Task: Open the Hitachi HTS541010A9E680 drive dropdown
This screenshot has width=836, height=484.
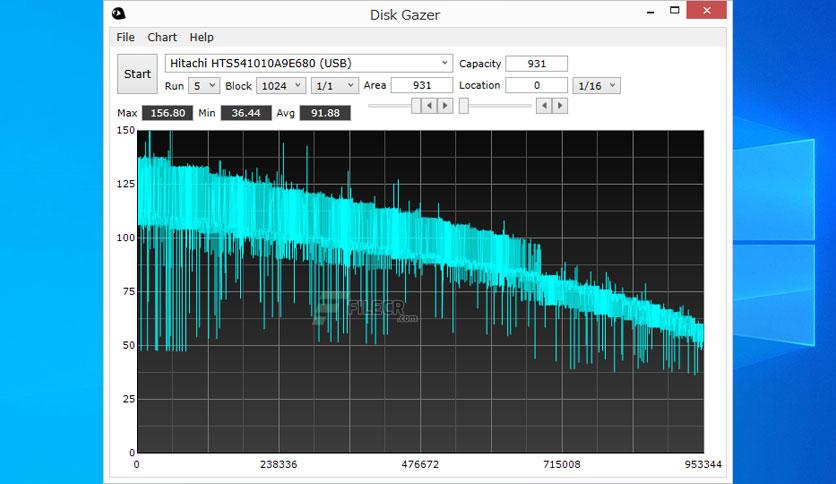Action: [309, 63]
